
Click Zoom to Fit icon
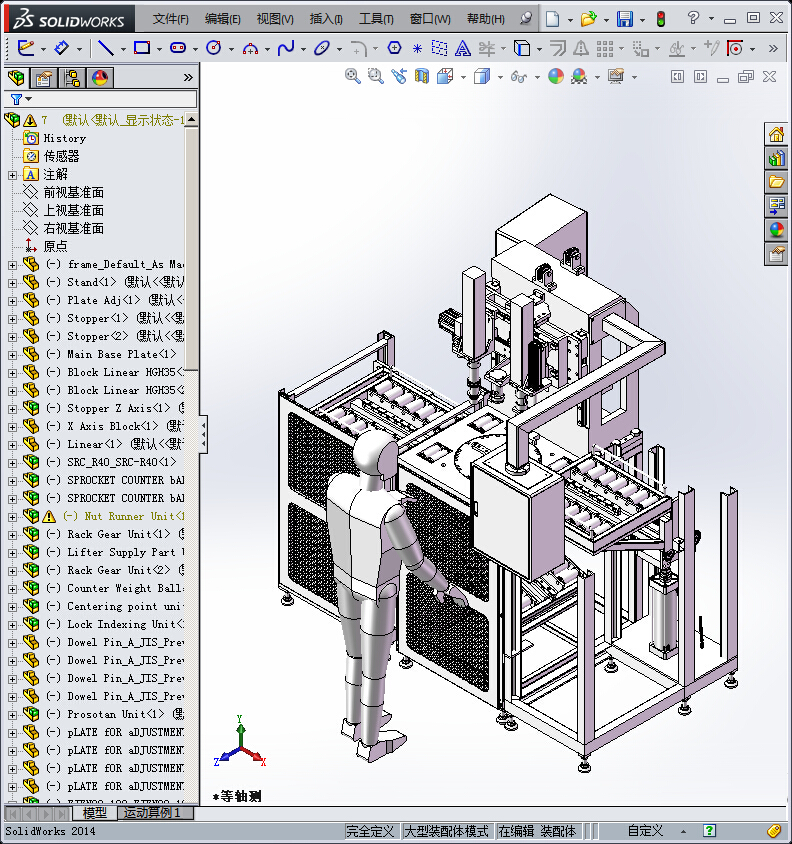point(353,76)
